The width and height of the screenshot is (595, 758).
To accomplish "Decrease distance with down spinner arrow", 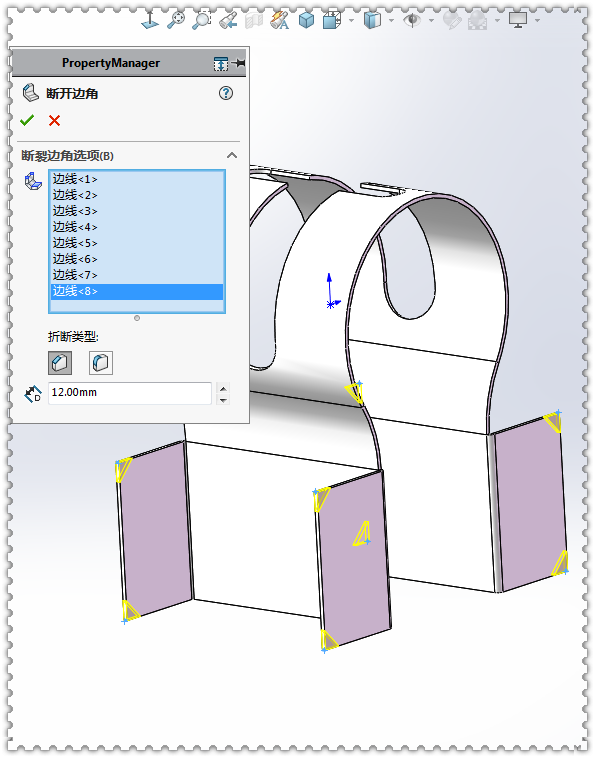I will pos(223,399).
